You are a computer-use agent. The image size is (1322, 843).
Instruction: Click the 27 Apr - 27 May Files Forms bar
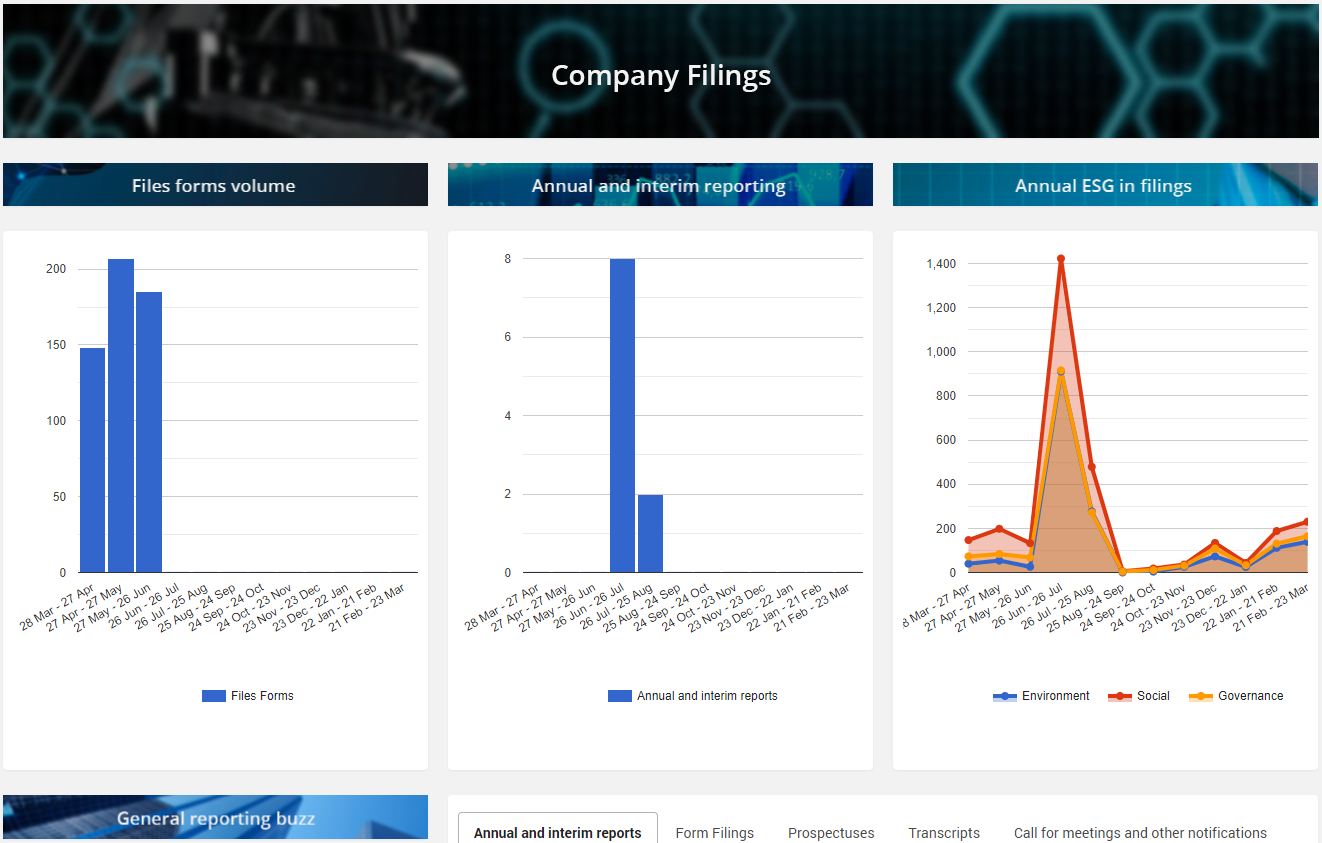pos(121,416)
